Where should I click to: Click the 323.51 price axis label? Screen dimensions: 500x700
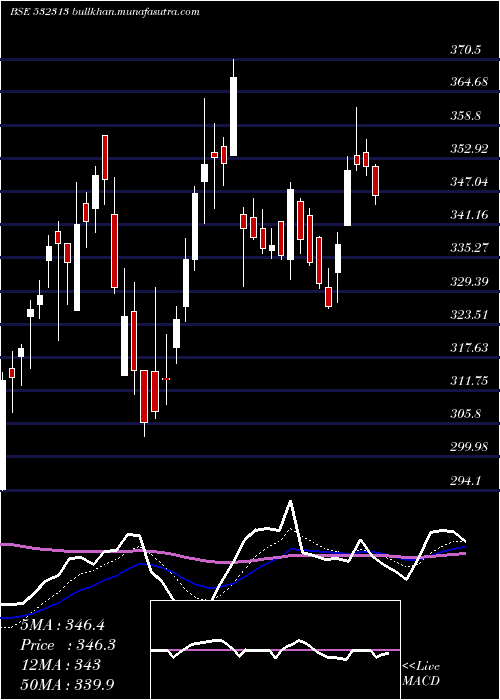pos(469,315)
